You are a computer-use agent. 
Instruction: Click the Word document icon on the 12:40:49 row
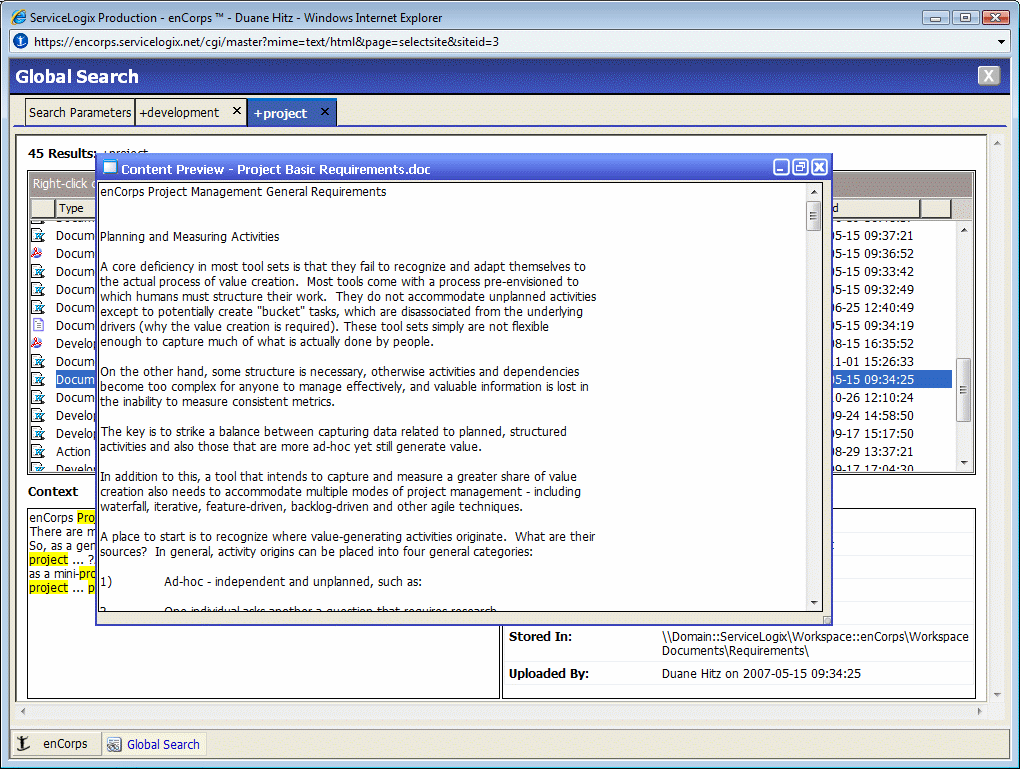point(39,307)
